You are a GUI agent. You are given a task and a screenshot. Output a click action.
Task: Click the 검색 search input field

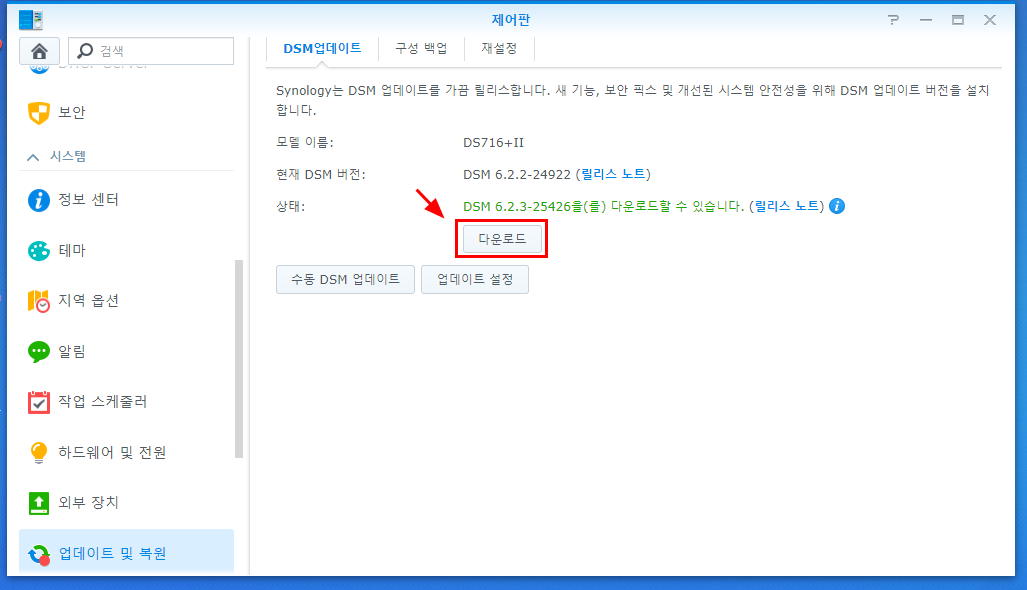coord(151,51)
